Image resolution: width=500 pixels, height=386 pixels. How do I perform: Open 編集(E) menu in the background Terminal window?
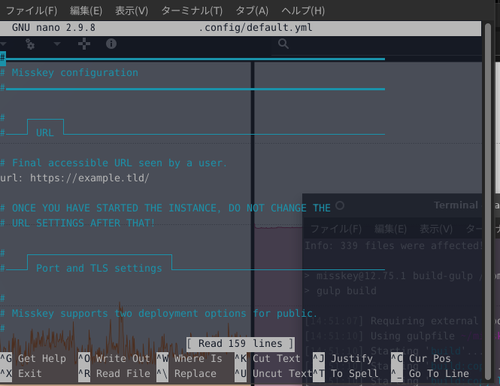coord(391,229)
